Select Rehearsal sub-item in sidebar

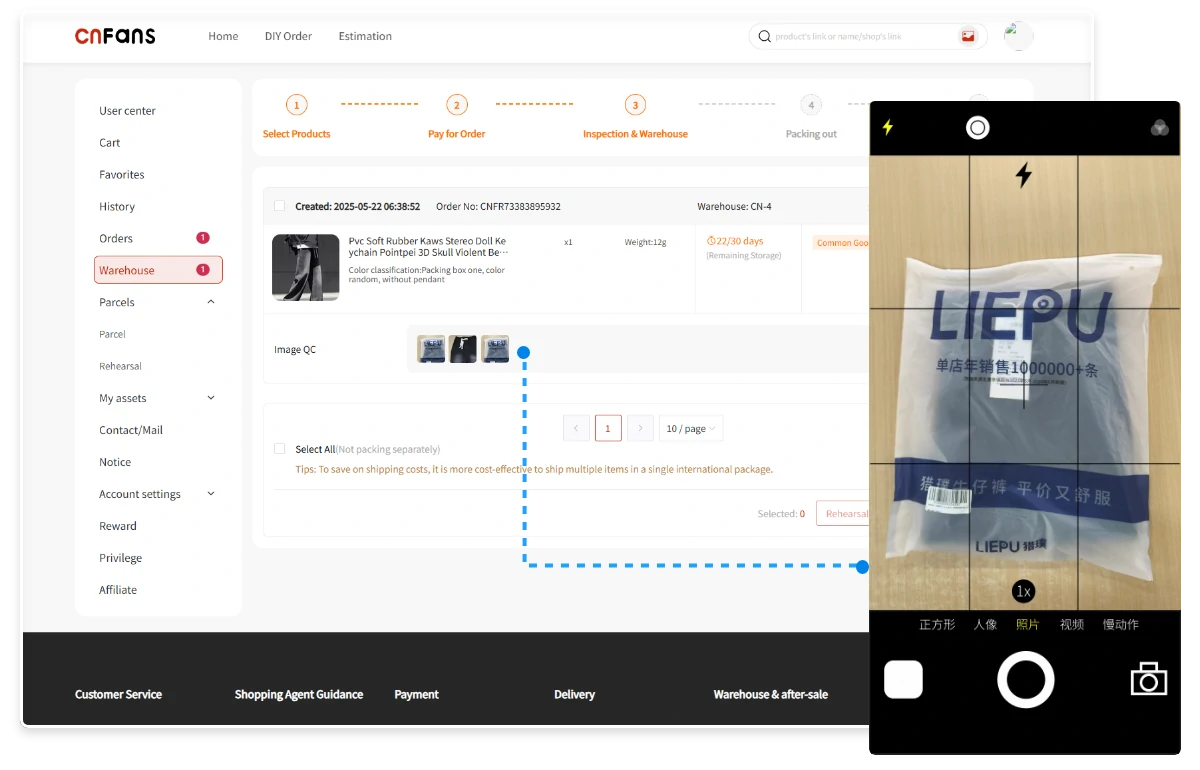(120, 366)
